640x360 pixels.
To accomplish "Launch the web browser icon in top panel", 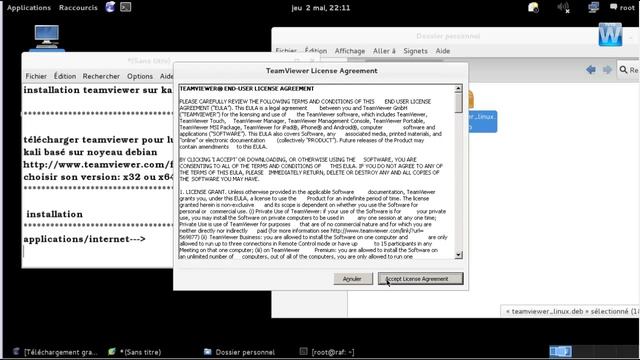I will point(110,7).
